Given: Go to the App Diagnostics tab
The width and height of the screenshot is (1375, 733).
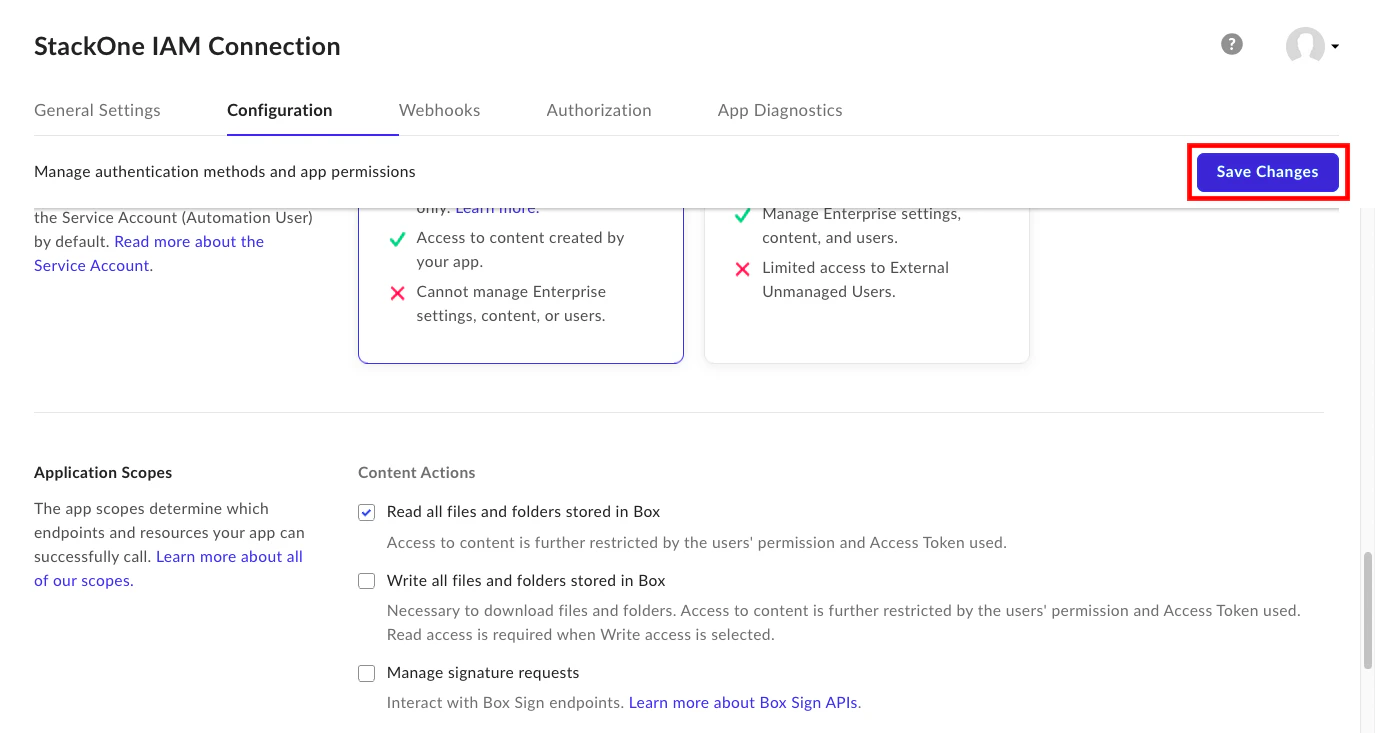Looking at the screenshot, I should click(779, 110).
